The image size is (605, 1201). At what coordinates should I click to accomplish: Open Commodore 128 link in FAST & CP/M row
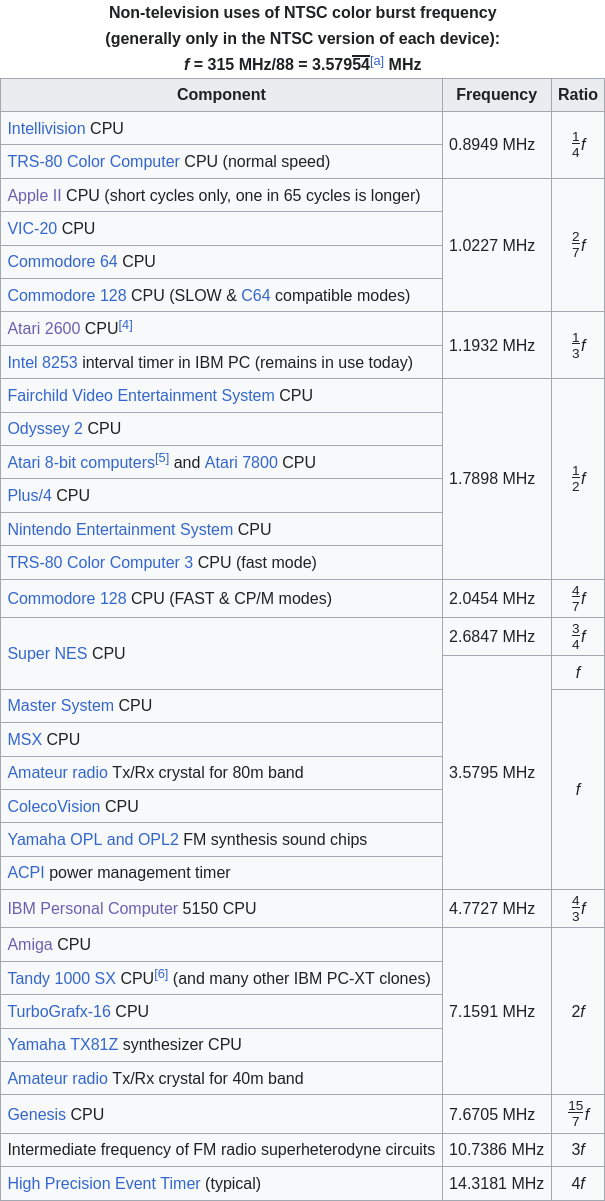coord(67,598)
